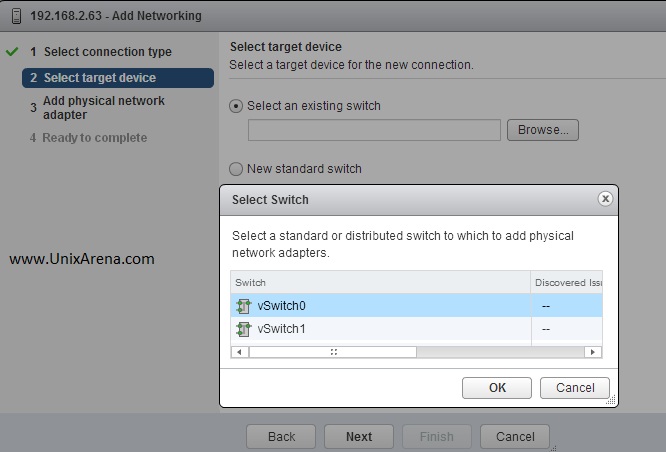This screenshot has width=666, height=452.
Task: Click the Browse... button
Action: click(x=543, y=130)
